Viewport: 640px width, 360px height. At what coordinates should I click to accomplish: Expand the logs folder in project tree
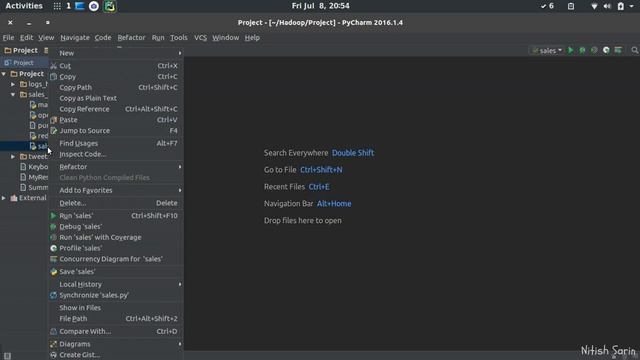pos(13,84)
